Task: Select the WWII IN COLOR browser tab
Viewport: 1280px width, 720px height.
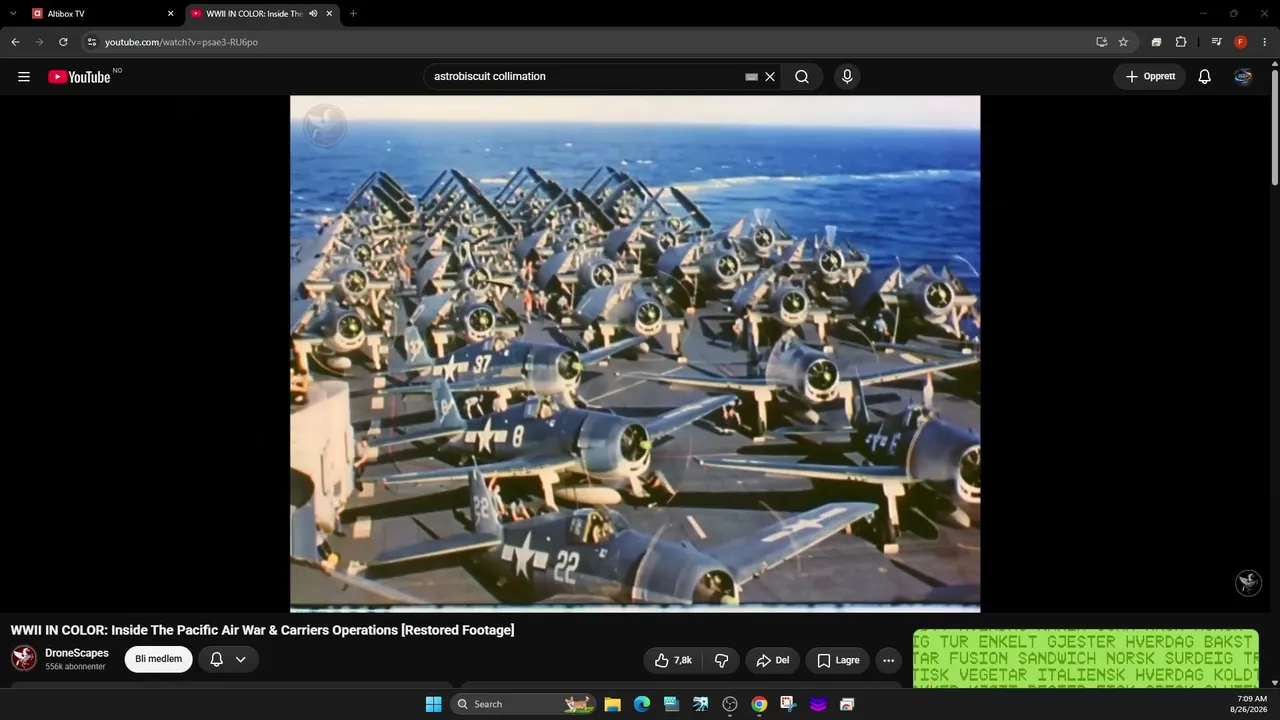Action: click(262, 14)
